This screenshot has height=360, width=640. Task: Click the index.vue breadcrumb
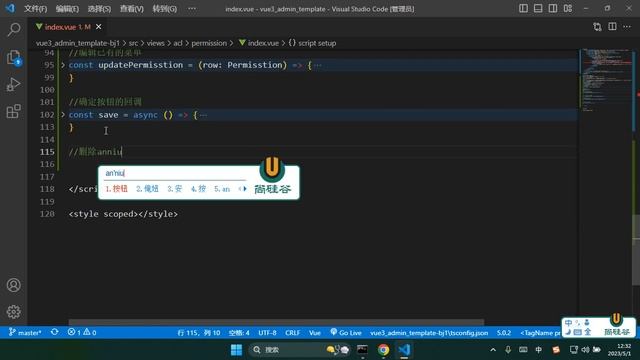[259, 43]
